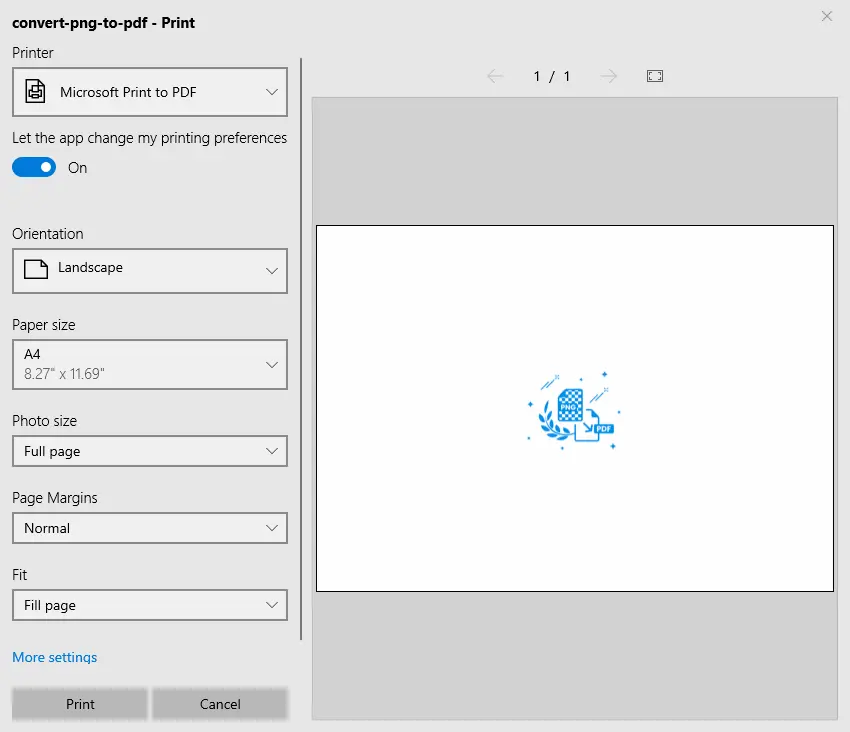
Task: Click the printer icon beside Microsoft Print to PDF
Action: tap(35, 91)
